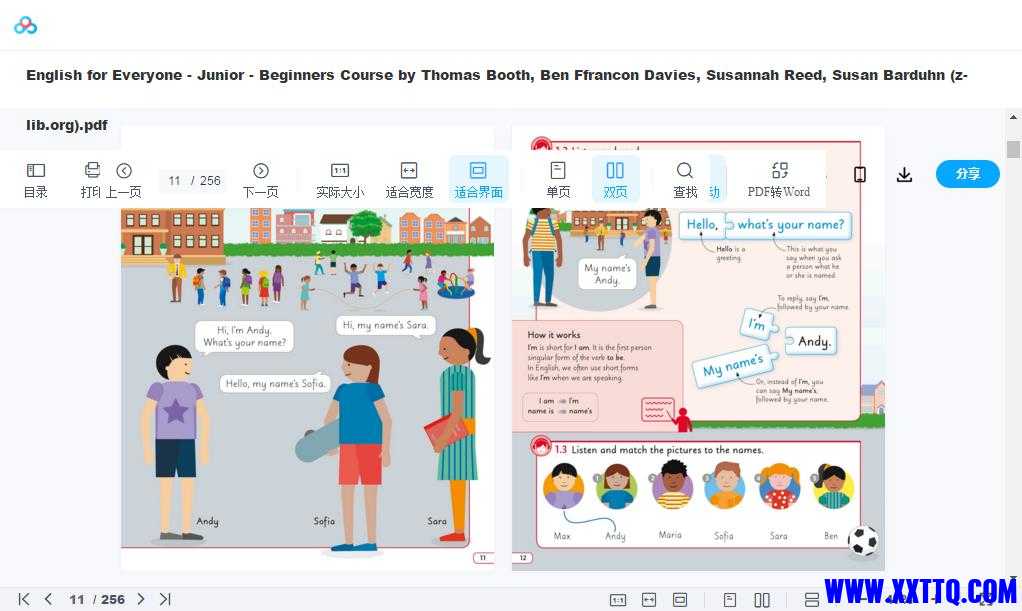The image size is (1022, 611).
Task: Click the document title starting 'English for Everyone'
Action: 497,100
